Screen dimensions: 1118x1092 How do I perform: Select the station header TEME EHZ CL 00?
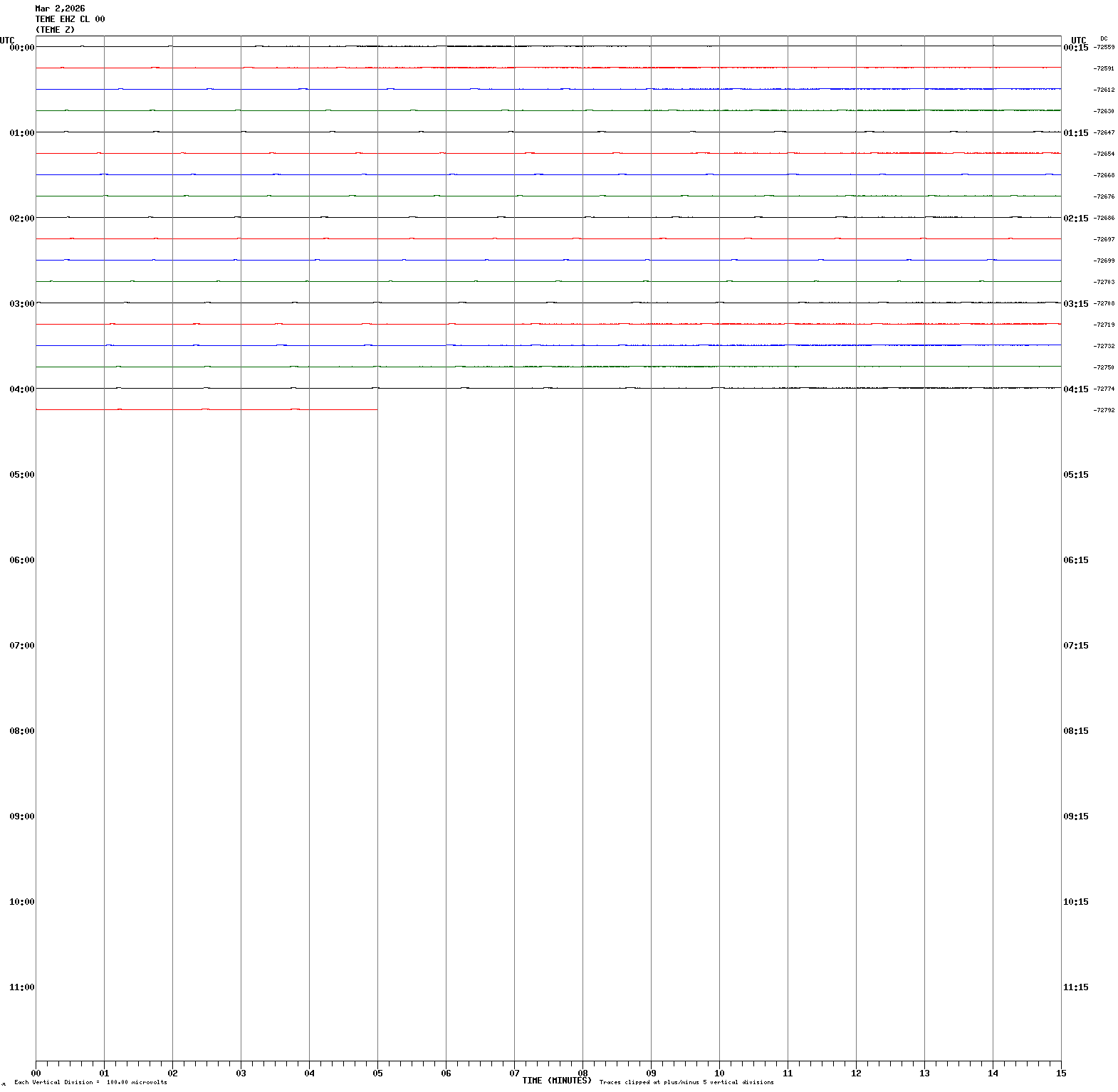(70, 19)
